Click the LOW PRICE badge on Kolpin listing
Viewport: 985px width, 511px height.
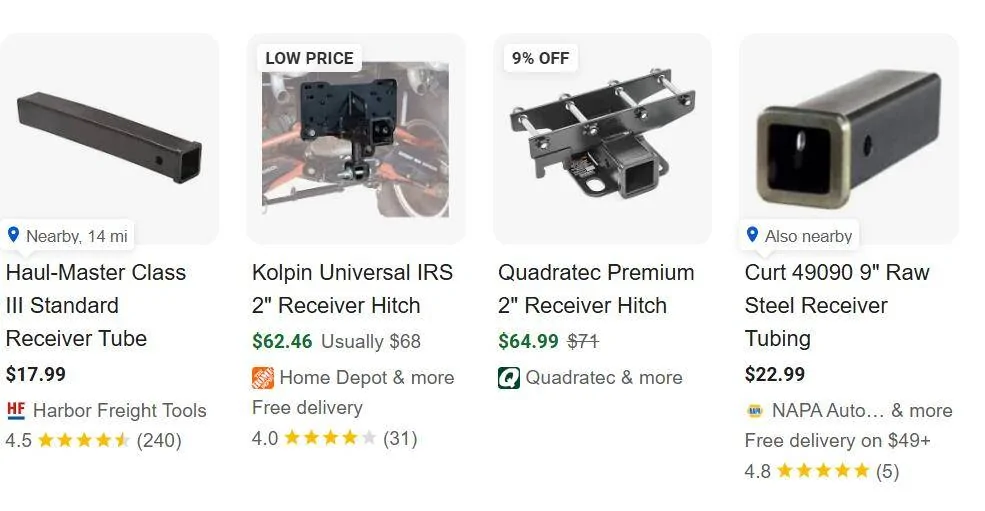point(310,58)
